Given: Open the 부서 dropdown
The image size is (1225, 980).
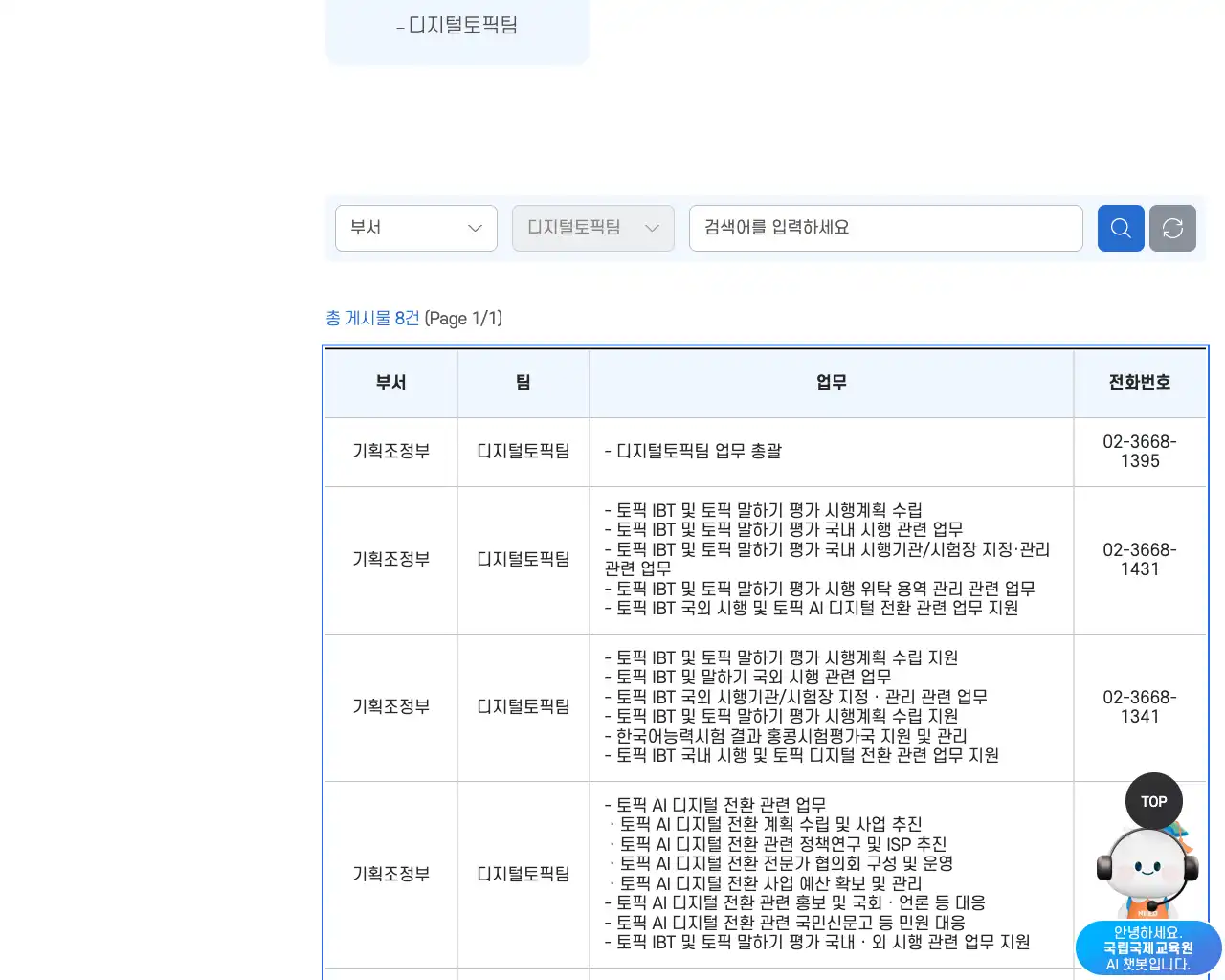Looking at the screenshot, I should 416,228.
